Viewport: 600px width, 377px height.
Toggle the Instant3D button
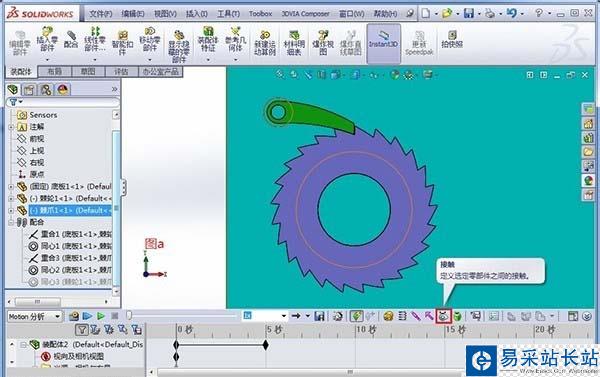(x=383, y=43)
